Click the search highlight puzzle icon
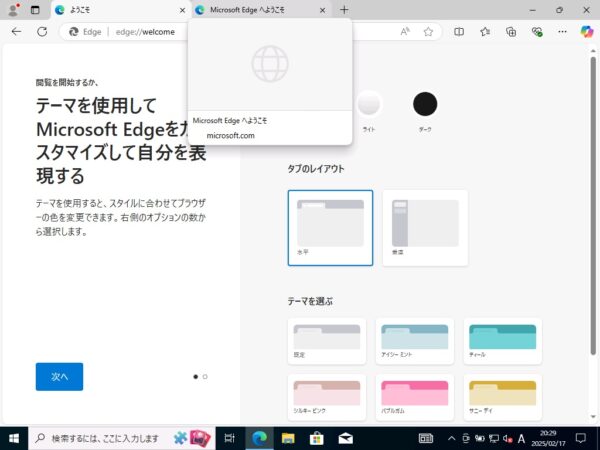600x450 pixels. pyautogui.click(x=180, y=438)
